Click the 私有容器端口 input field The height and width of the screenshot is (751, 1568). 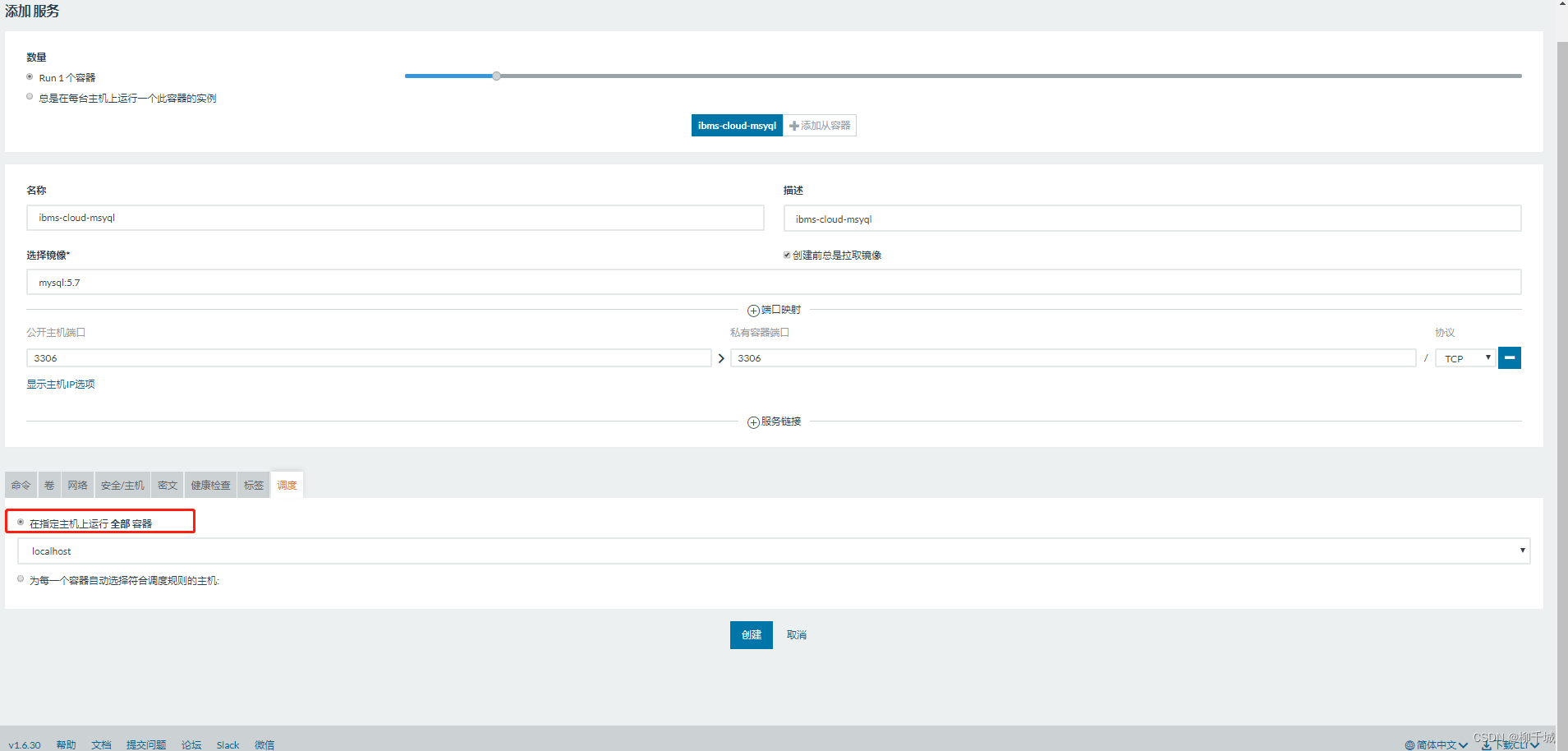click(1073, 358)
